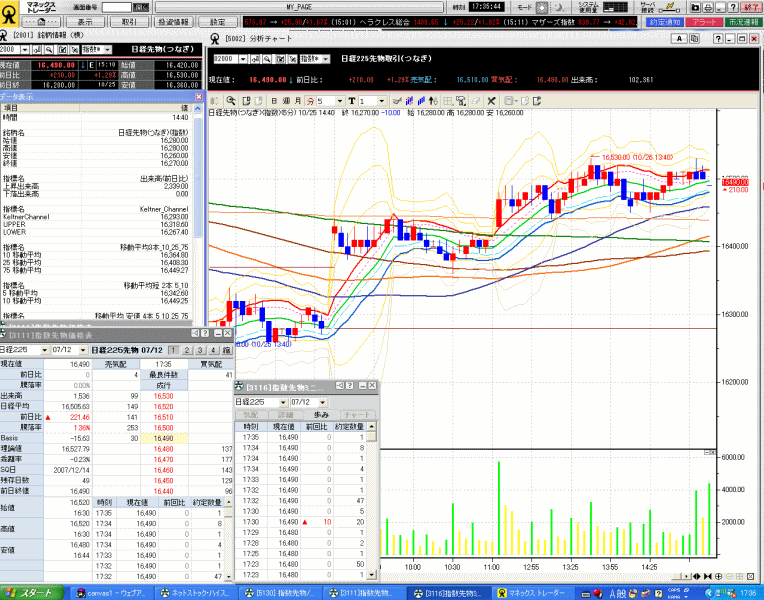Switch to 歩み tab in mini futures window
This screenshot has width=764, height=600.
tap(321, 415)
